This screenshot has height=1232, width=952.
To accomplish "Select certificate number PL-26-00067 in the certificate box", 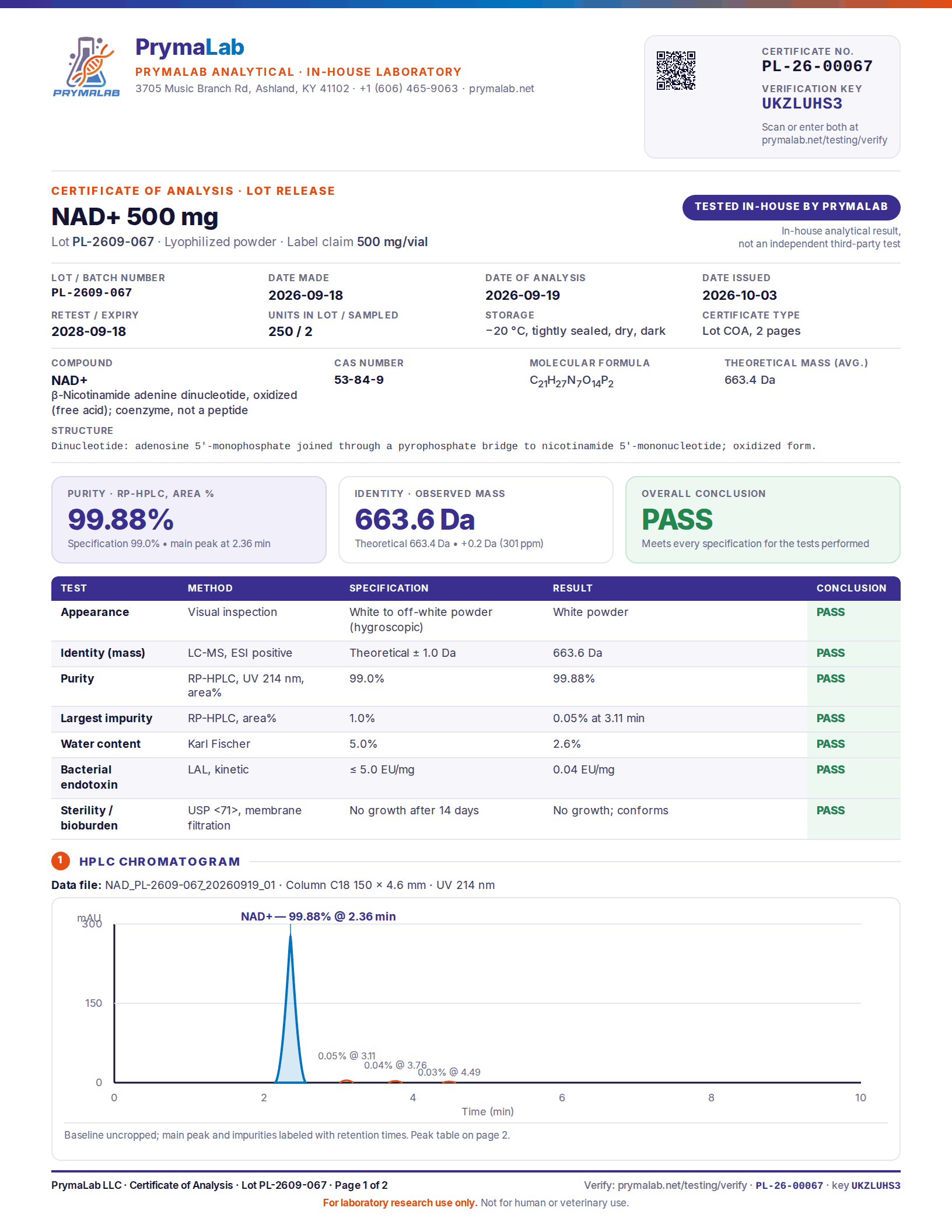I will [817, 66].
